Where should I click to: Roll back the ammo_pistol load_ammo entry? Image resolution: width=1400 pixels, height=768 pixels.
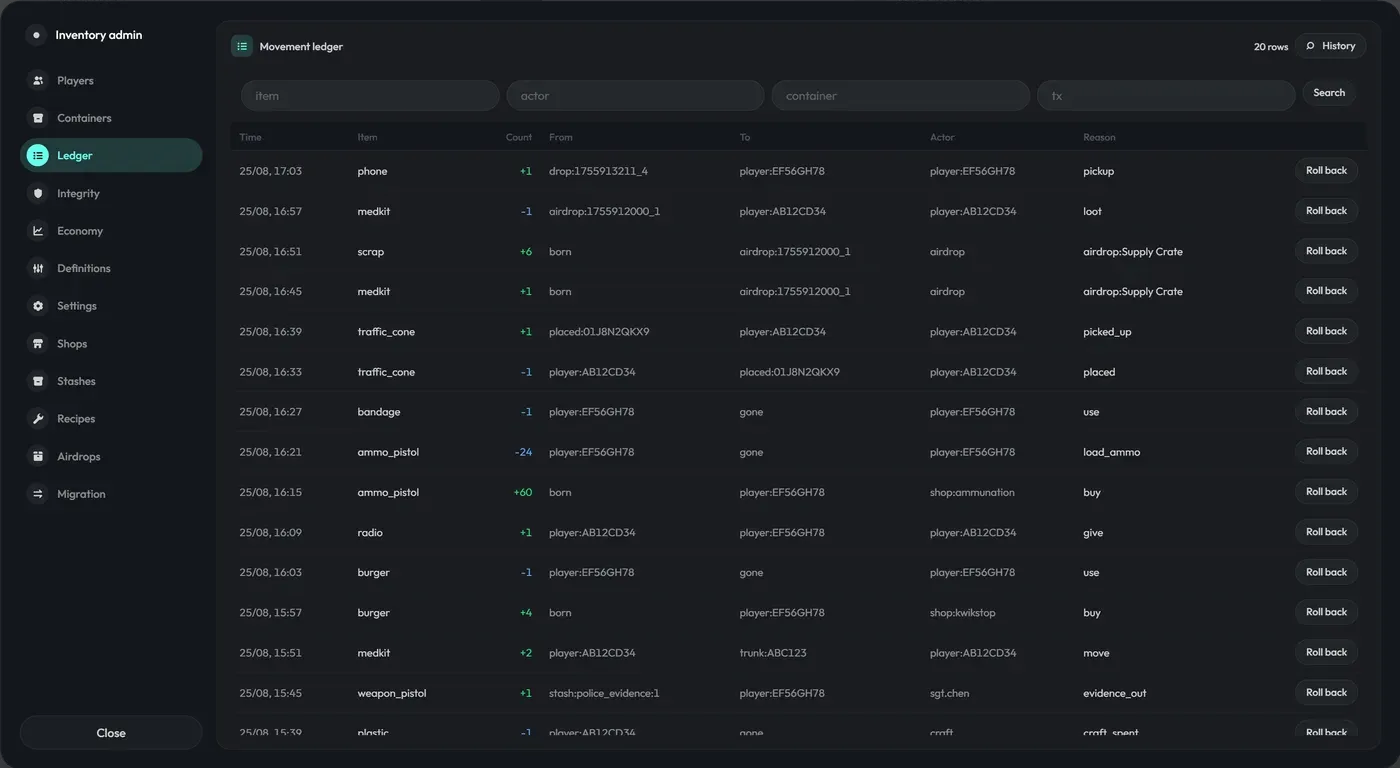coord(1326,451)
